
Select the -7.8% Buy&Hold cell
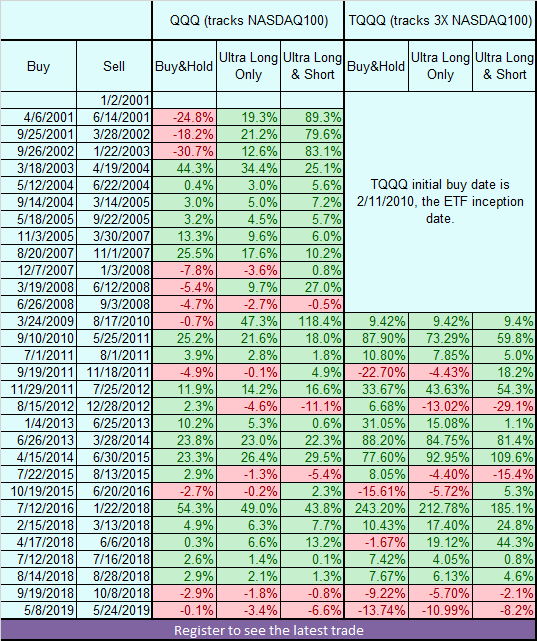(184, 270)
